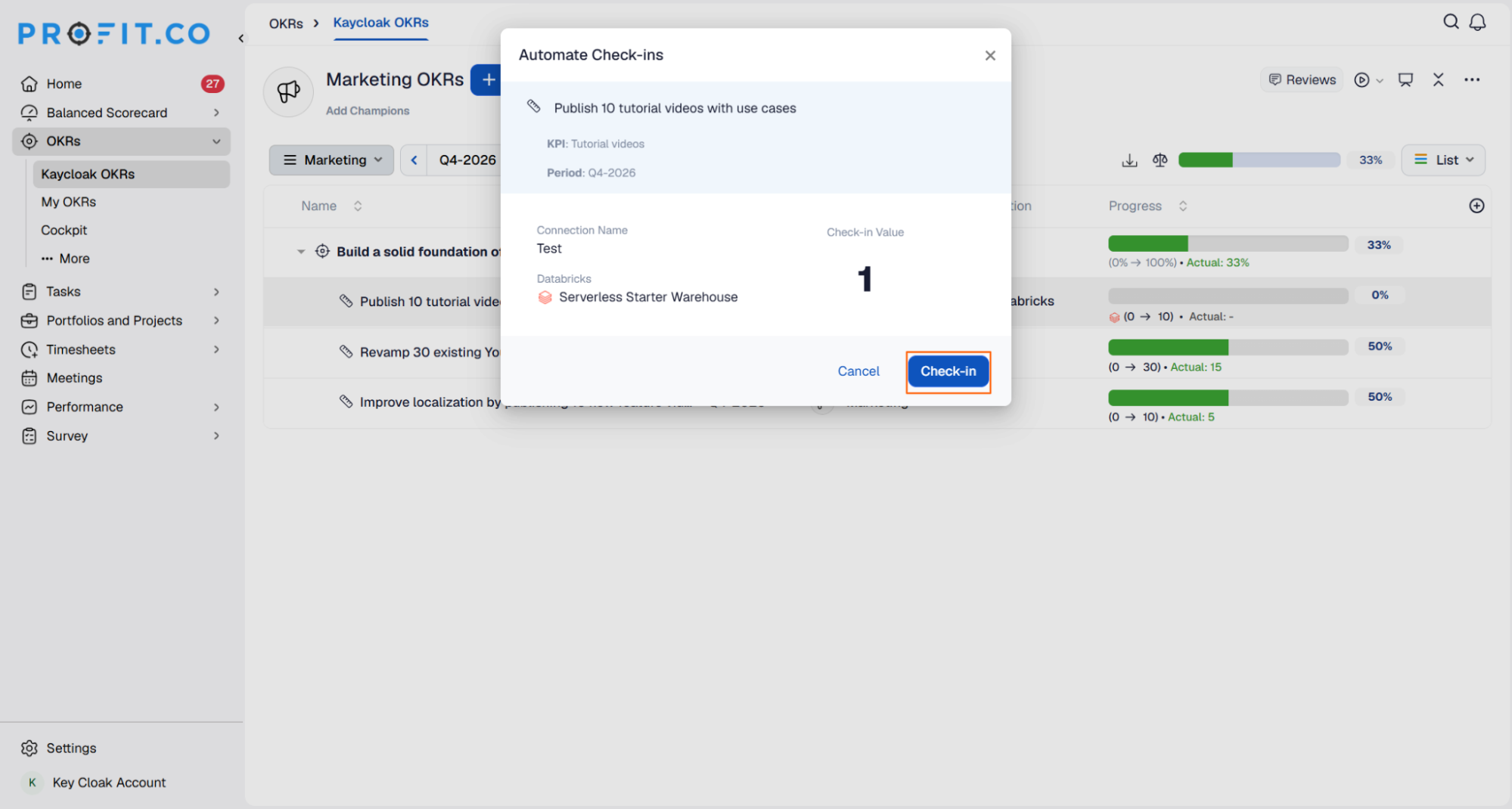The image size is (1512, 809).
Task: Open the List view dropdown
Action: click(x=1442, y=160)
